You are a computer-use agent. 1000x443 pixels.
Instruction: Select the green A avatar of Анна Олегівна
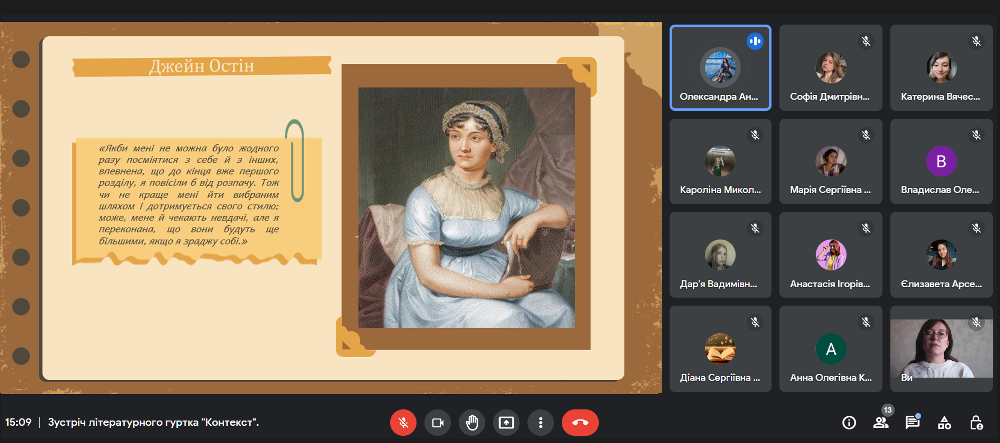tap(831, 349)
